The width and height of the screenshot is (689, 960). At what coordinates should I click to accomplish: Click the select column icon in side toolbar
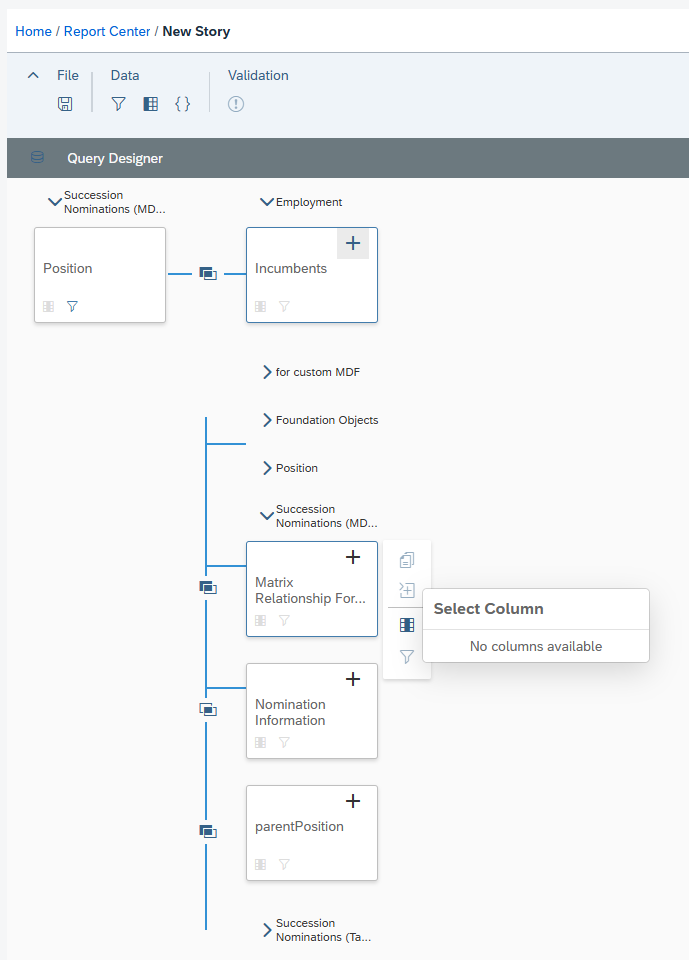coord(407,624)
